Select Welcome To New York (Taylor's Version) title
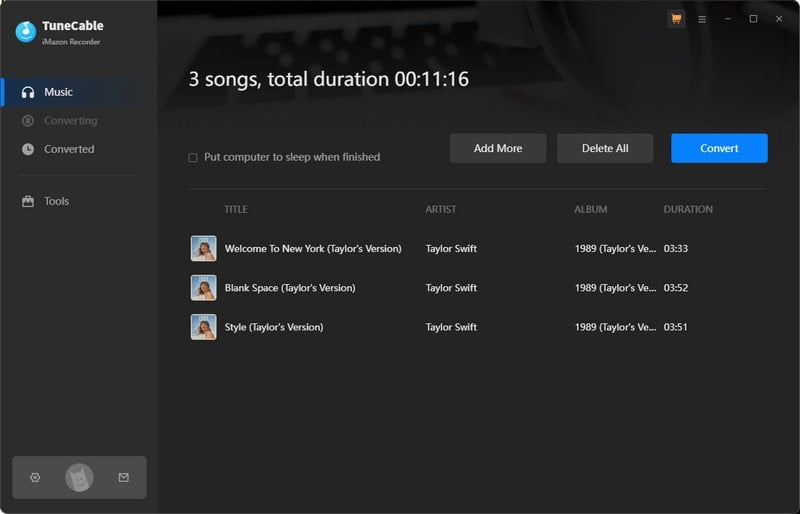Screen dimensions: 800x514 click(x=313, y=249)
